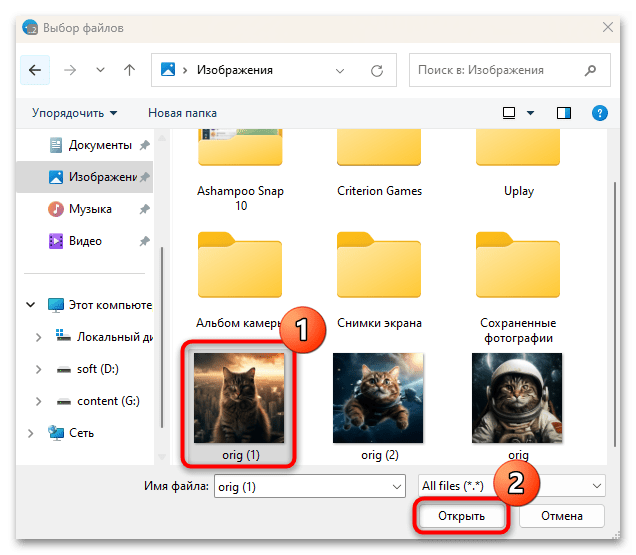636x555 pixels.
Task: Create folder with Новая папка
Action: [182, 113]
